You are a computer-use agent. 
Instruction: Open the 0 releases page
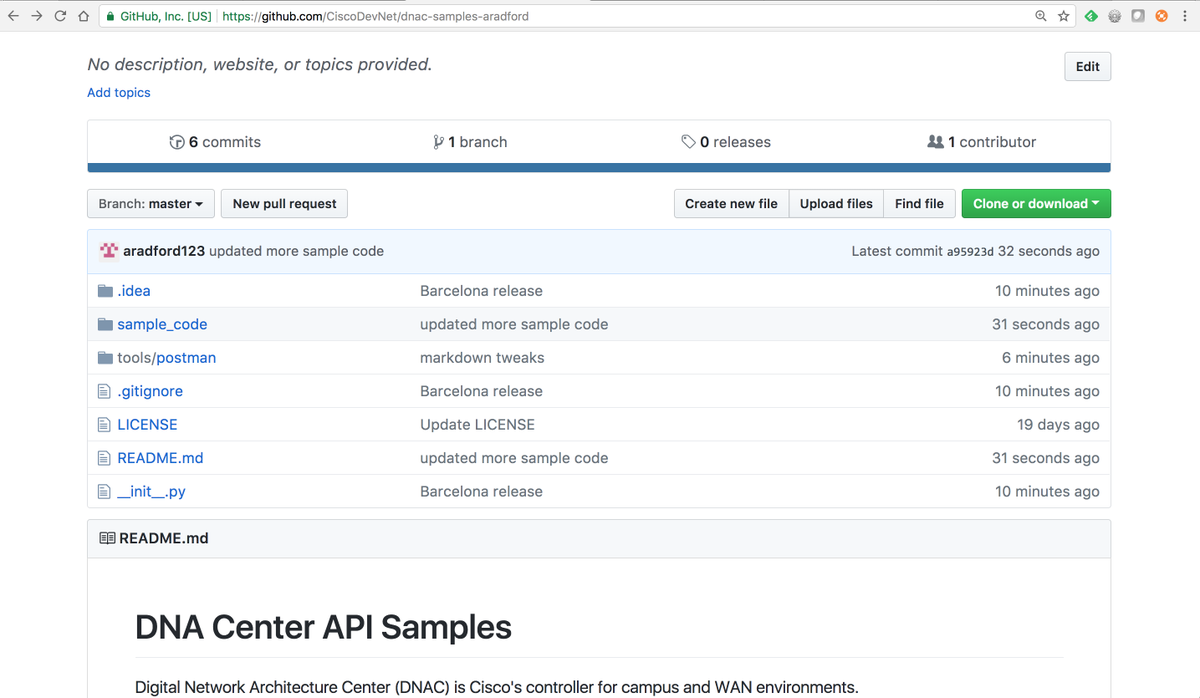tap(726, 142)
